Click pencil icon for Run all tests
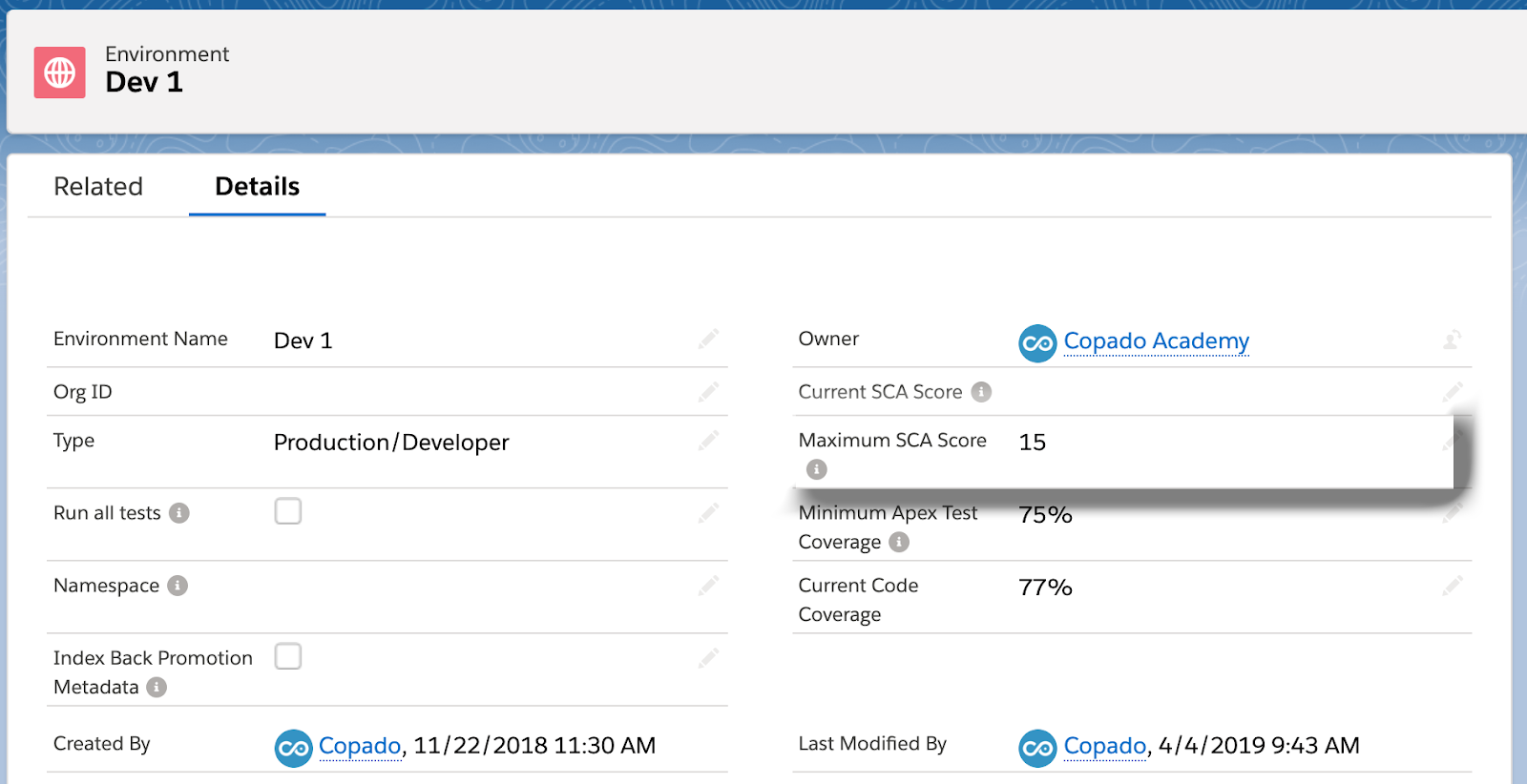 coord(708,513)
